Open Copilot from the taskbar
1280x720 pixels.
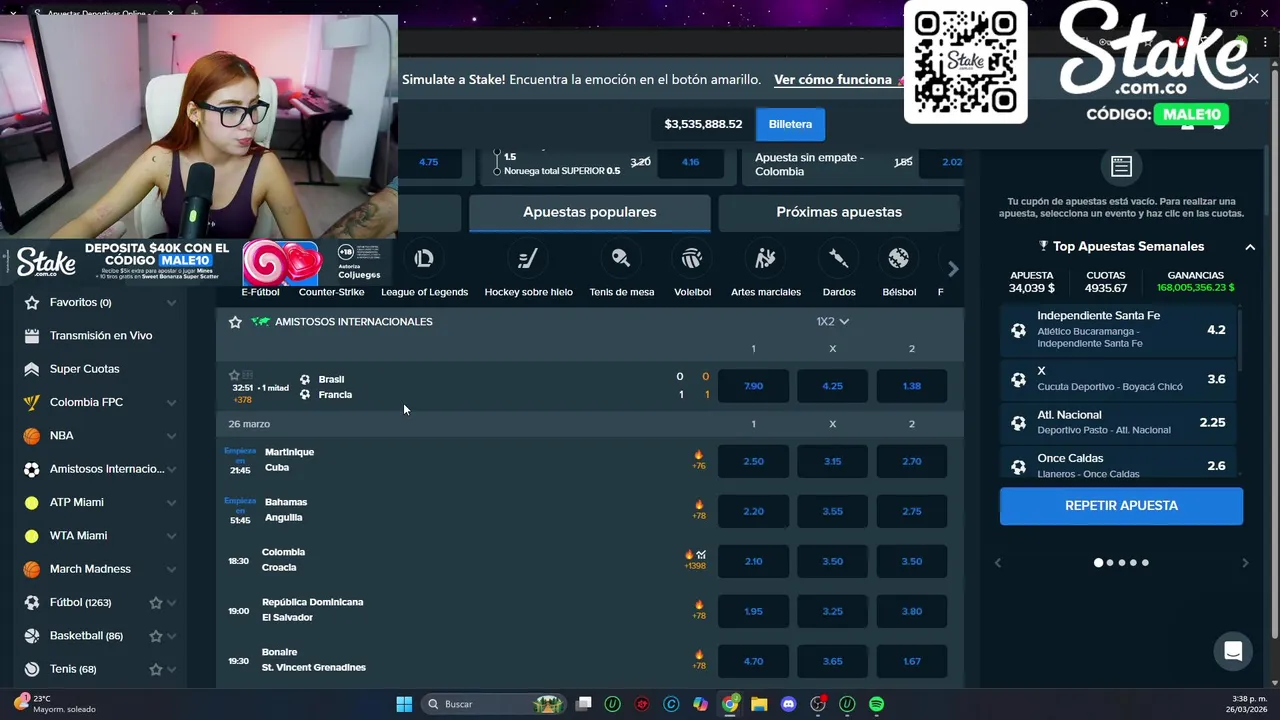pyautogui.click(x=700, y=704)
